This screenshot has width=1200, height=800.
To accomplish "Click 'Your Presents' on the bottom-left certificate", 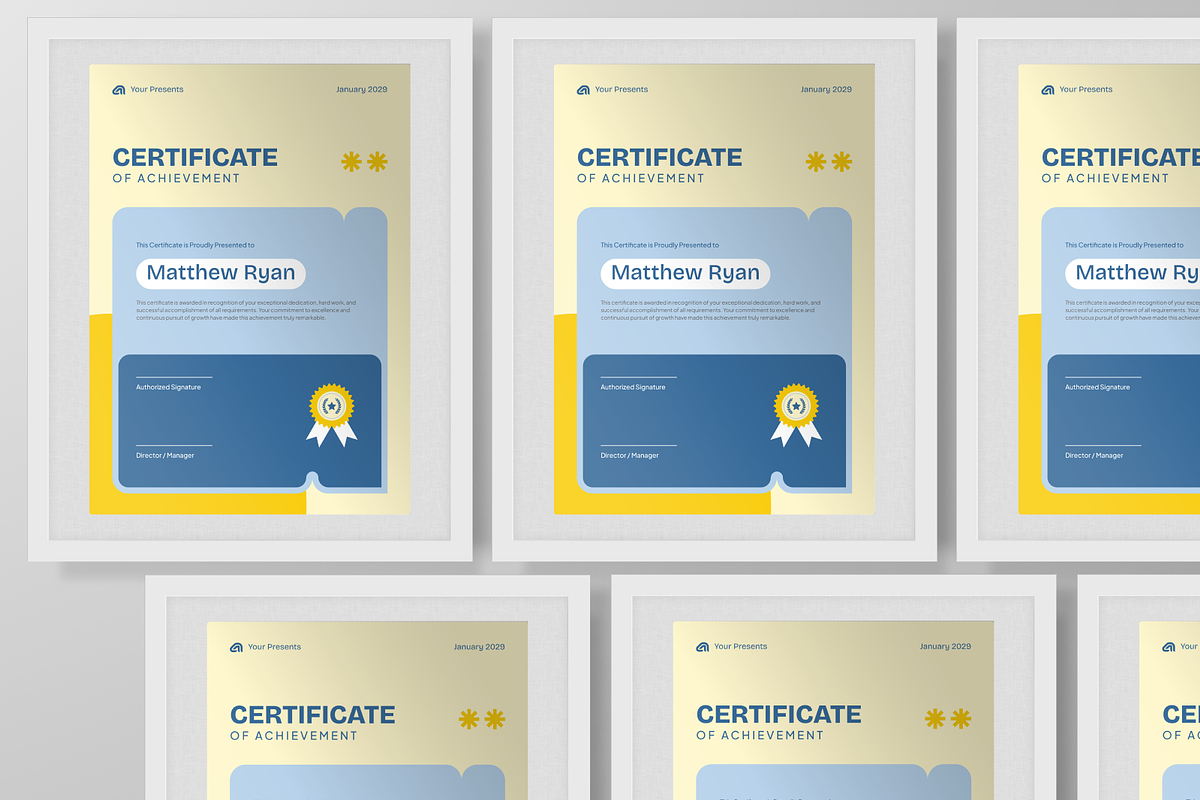I will pos(274,647).
